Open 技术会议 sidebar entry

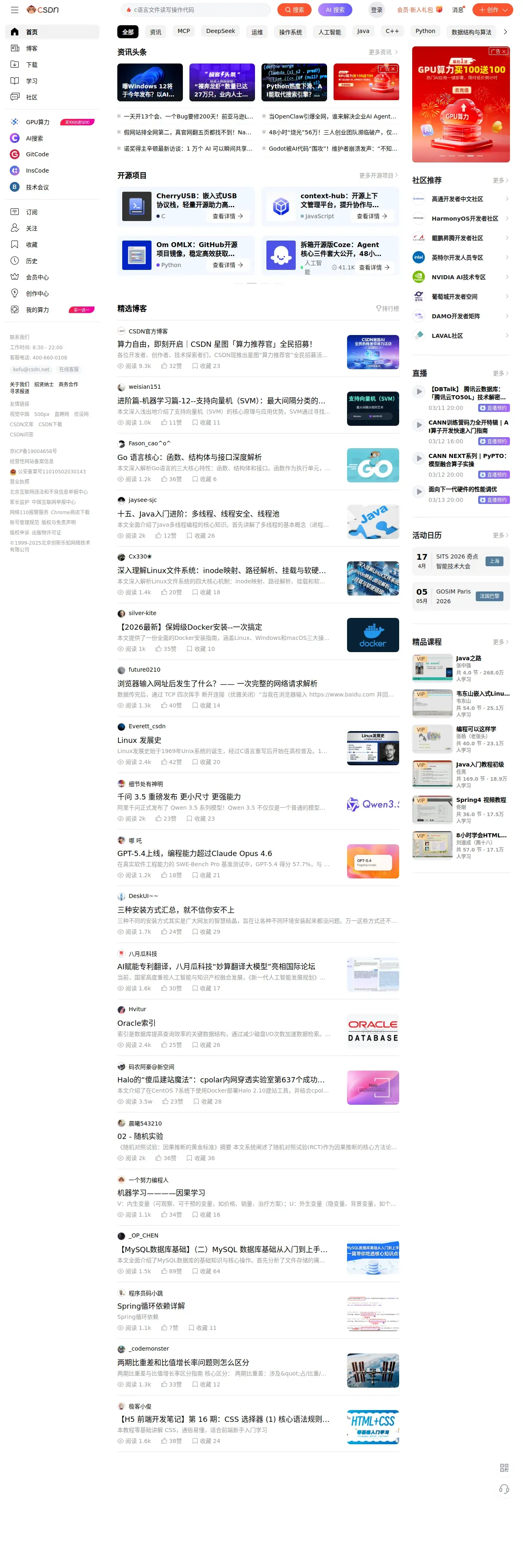[x=53, y=187]
